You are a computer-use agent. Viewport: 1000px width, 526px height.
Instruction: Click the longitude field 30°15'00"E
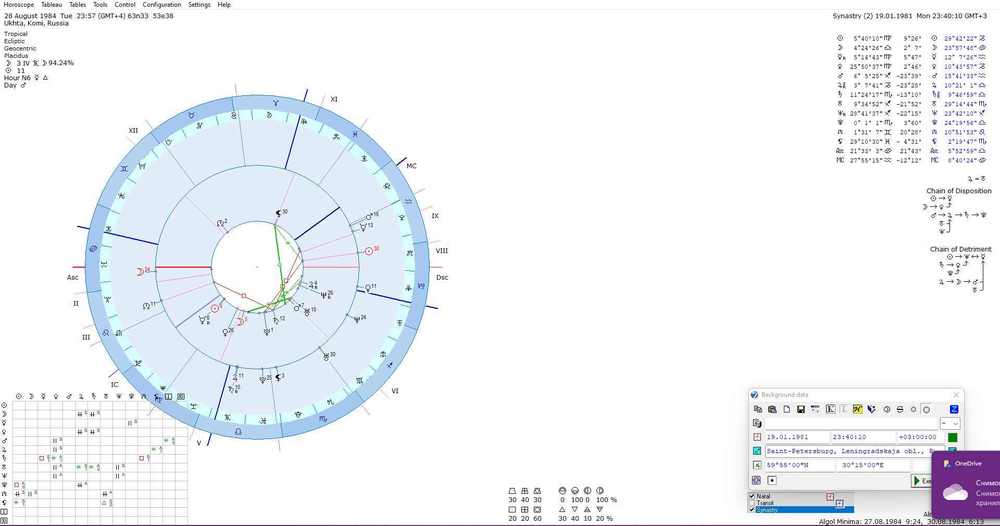pyautogui.click(x=874, y=465)
